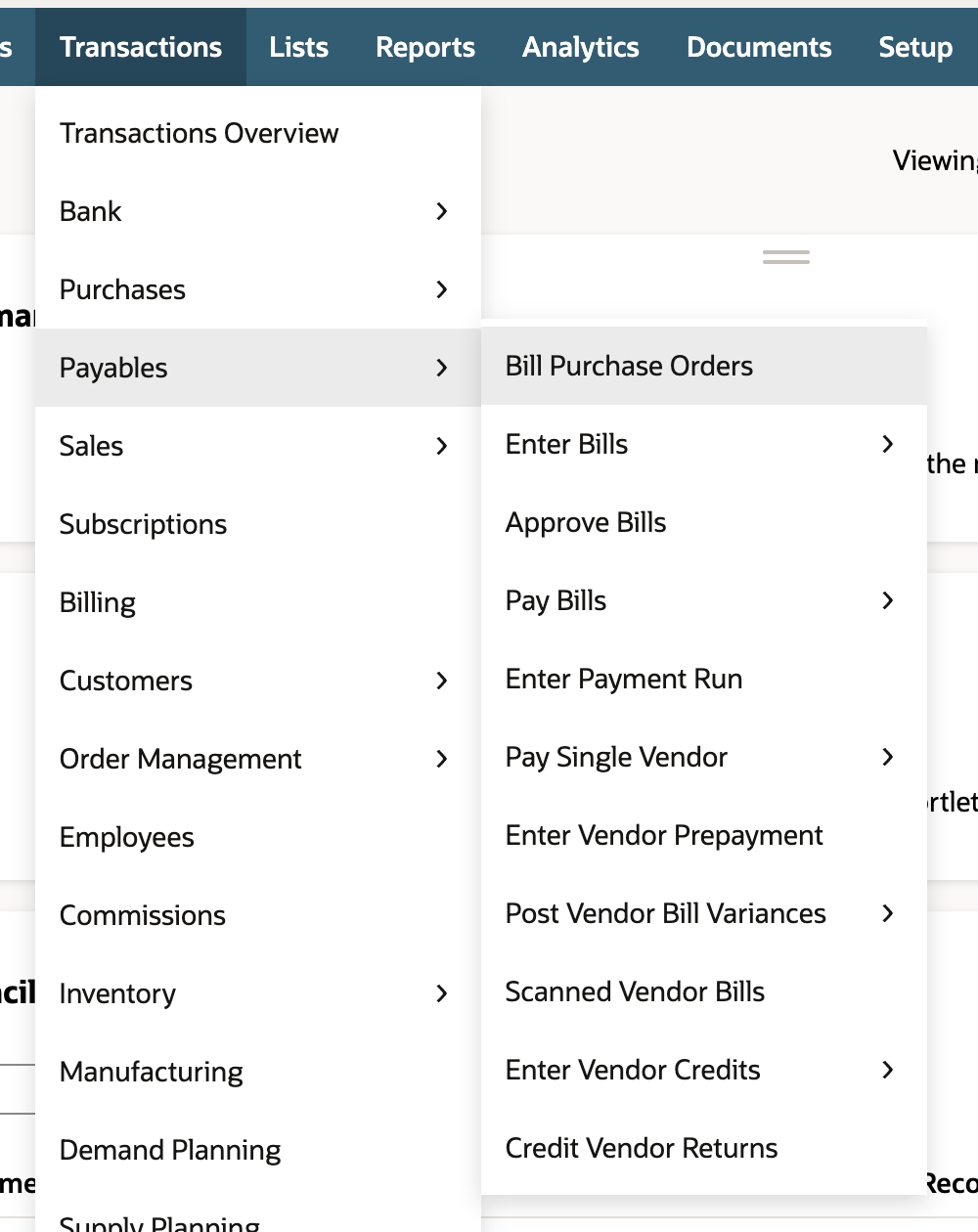Viewport: 978px width, 1232px height.
Task: Choose Post Vendor Bill Variances entry
Action: 704,913
